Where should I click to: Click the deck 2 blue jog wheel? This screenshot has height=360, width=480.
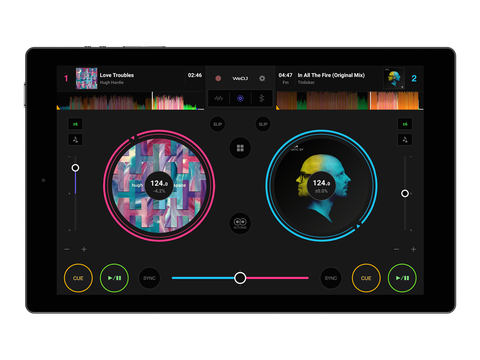click(x=321, y=185)
